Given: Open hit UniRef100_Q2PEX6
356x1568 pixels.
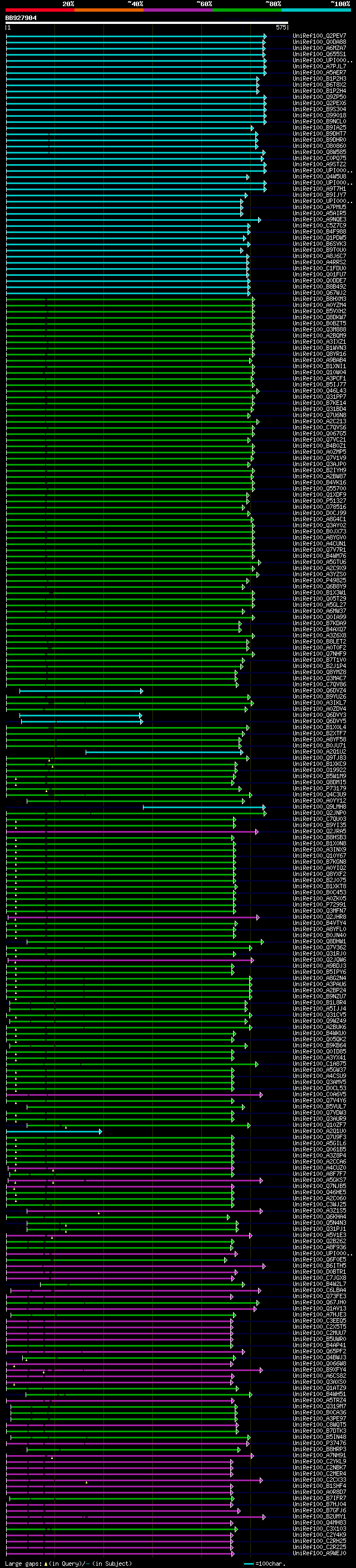Looking at the screenshot, I should (x=319, y=103).
